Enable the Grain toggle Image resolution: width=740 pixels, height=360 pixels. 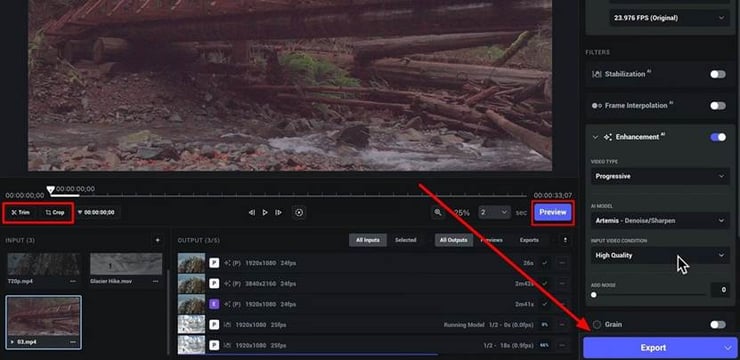click(718, 325)
